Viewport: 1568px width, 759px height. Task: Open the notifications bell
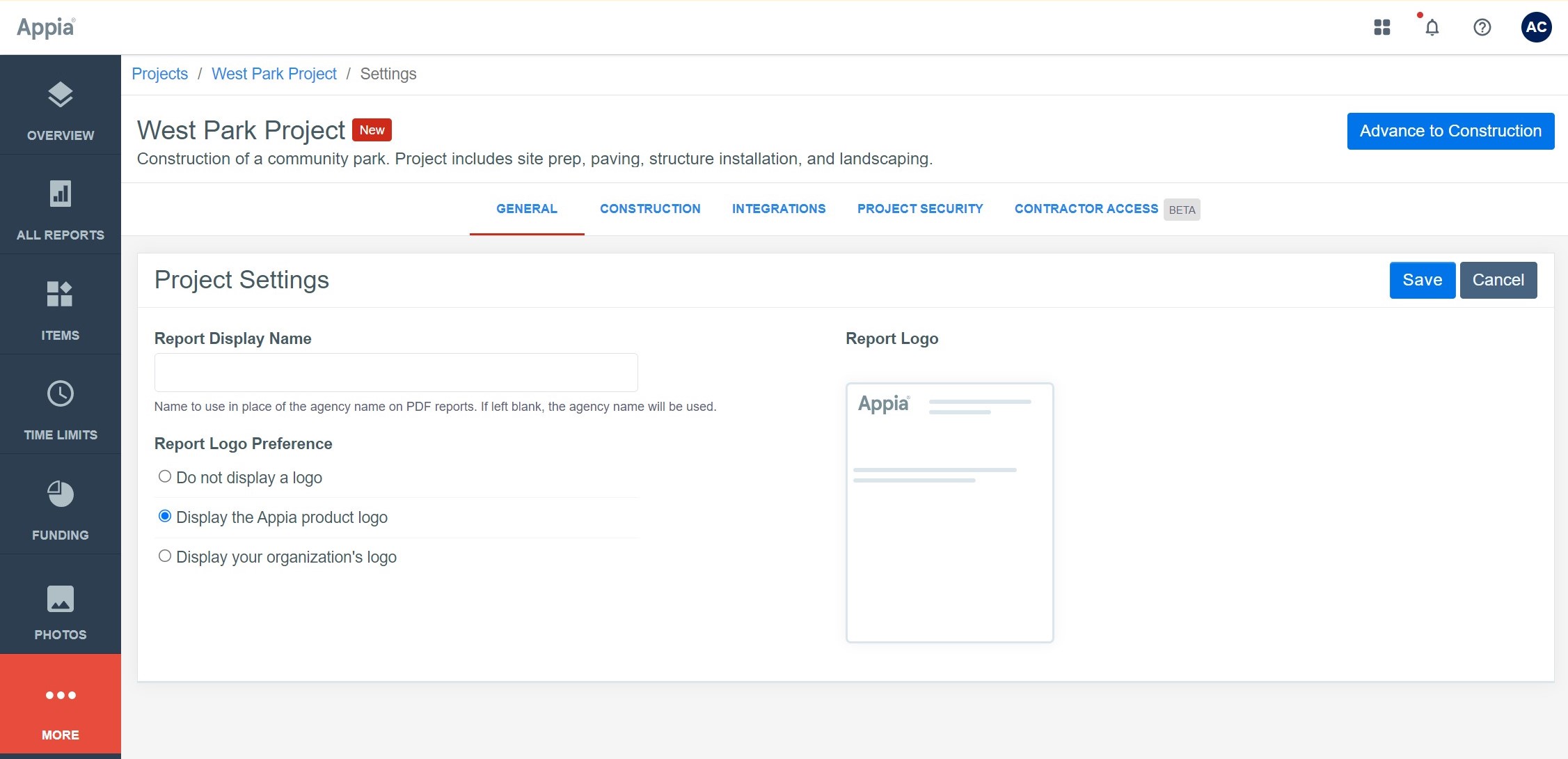pyautogui.click(x=1432, y=27)
